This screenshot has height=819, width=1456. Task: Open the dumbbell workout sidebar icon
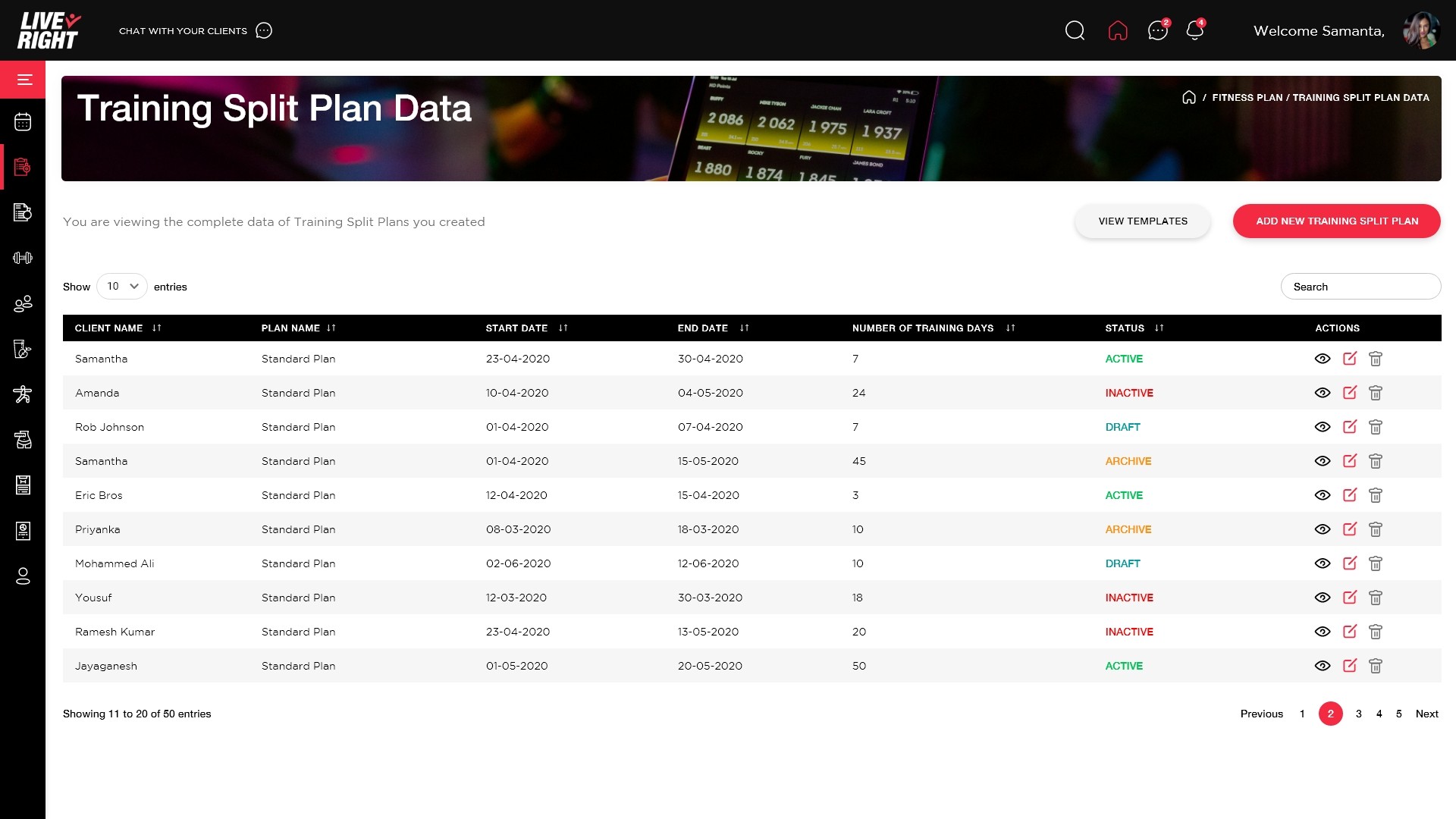point(23,258)
